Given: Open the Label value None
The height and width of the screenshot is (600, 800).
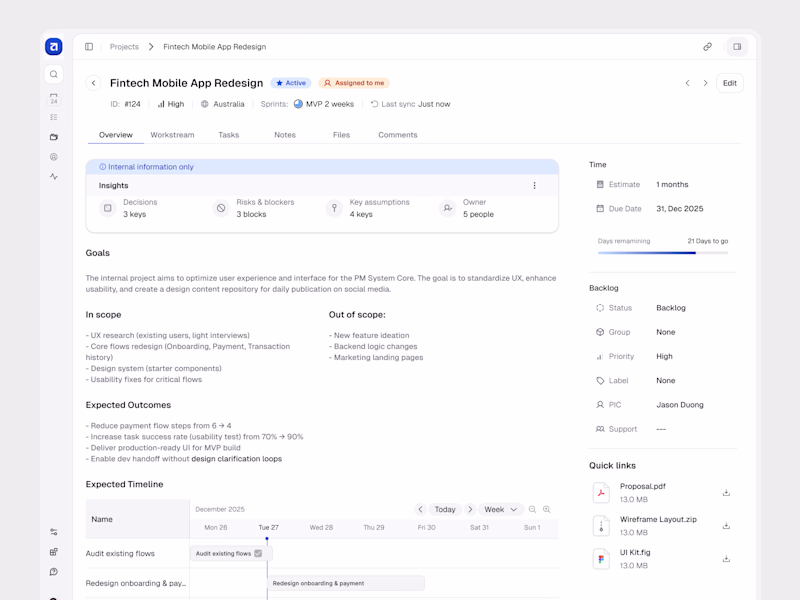Looking at the screenshot, I should 665,381.
